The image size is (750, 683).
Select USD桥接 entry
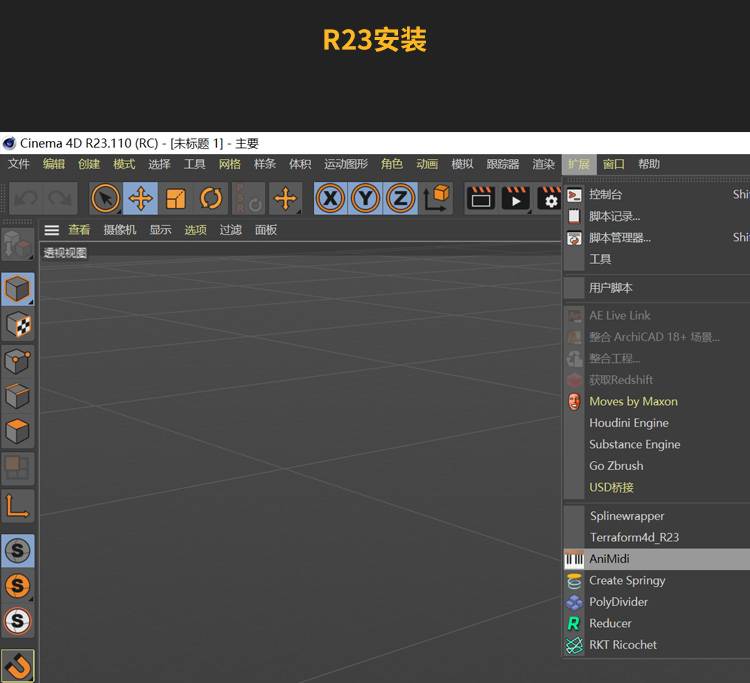click(657, 487)
